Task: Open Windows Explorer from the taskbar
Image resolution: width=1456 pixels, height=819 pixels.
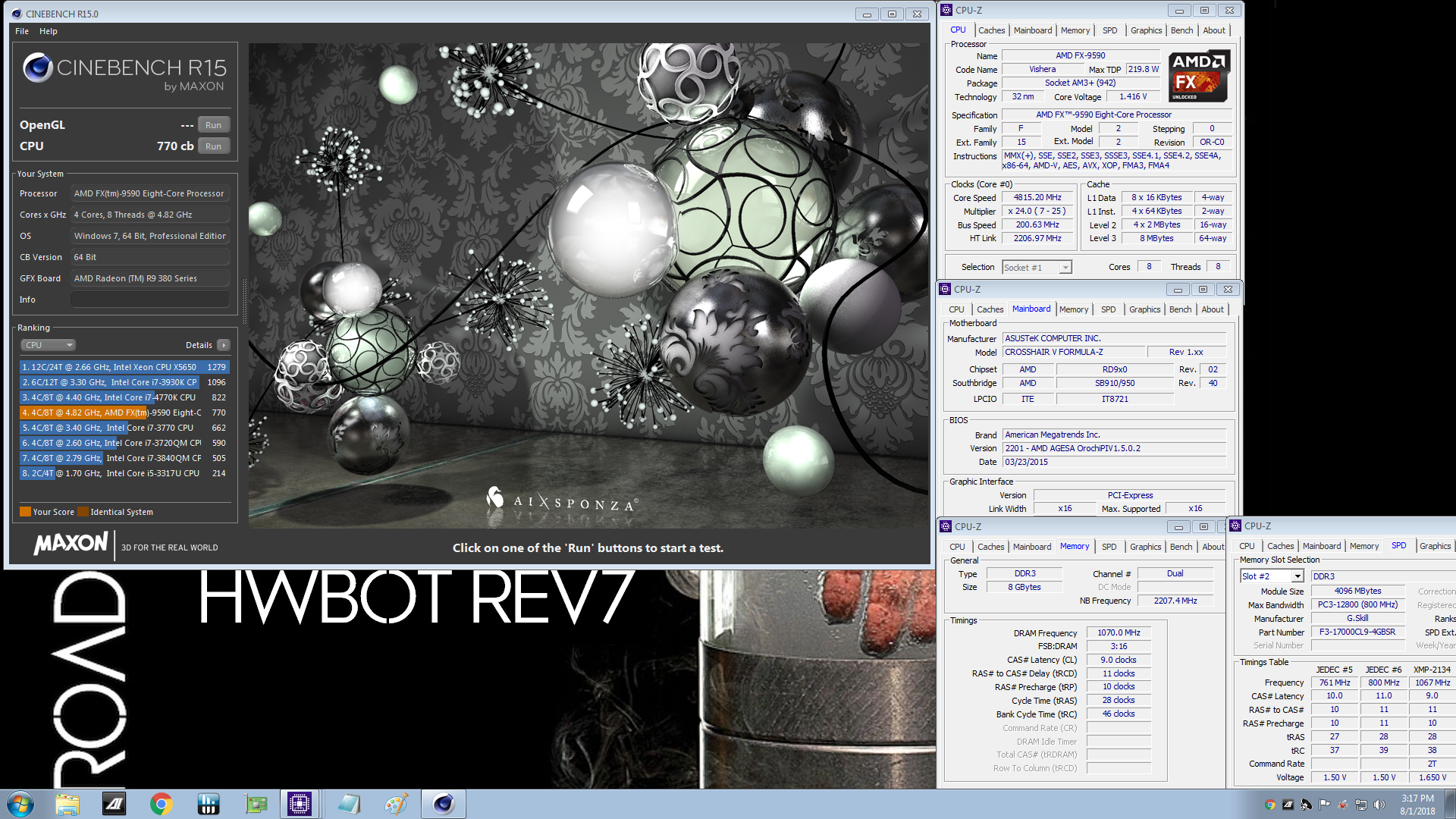Action: pos(67,804)
